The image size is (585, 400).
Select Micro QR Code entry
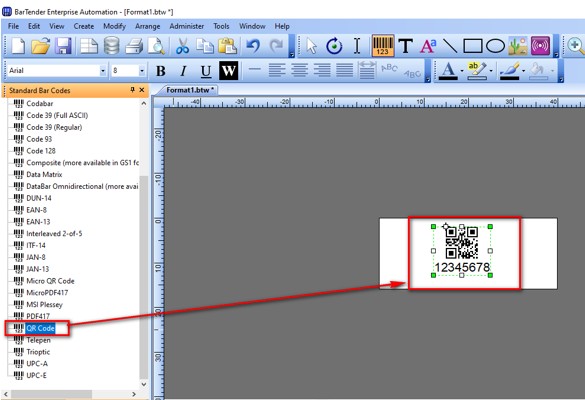click(50, 281)
